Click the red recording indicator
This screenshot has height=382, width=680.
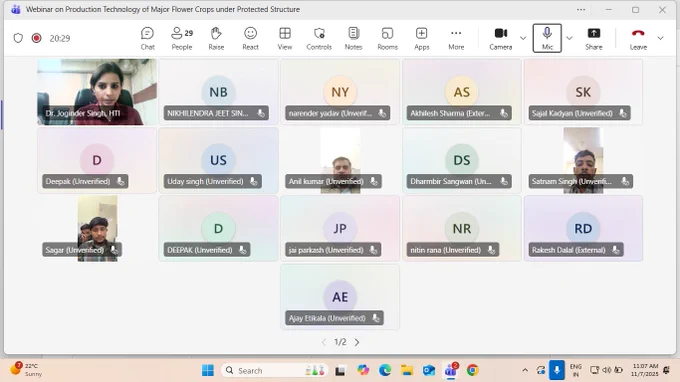pos(36,38)
